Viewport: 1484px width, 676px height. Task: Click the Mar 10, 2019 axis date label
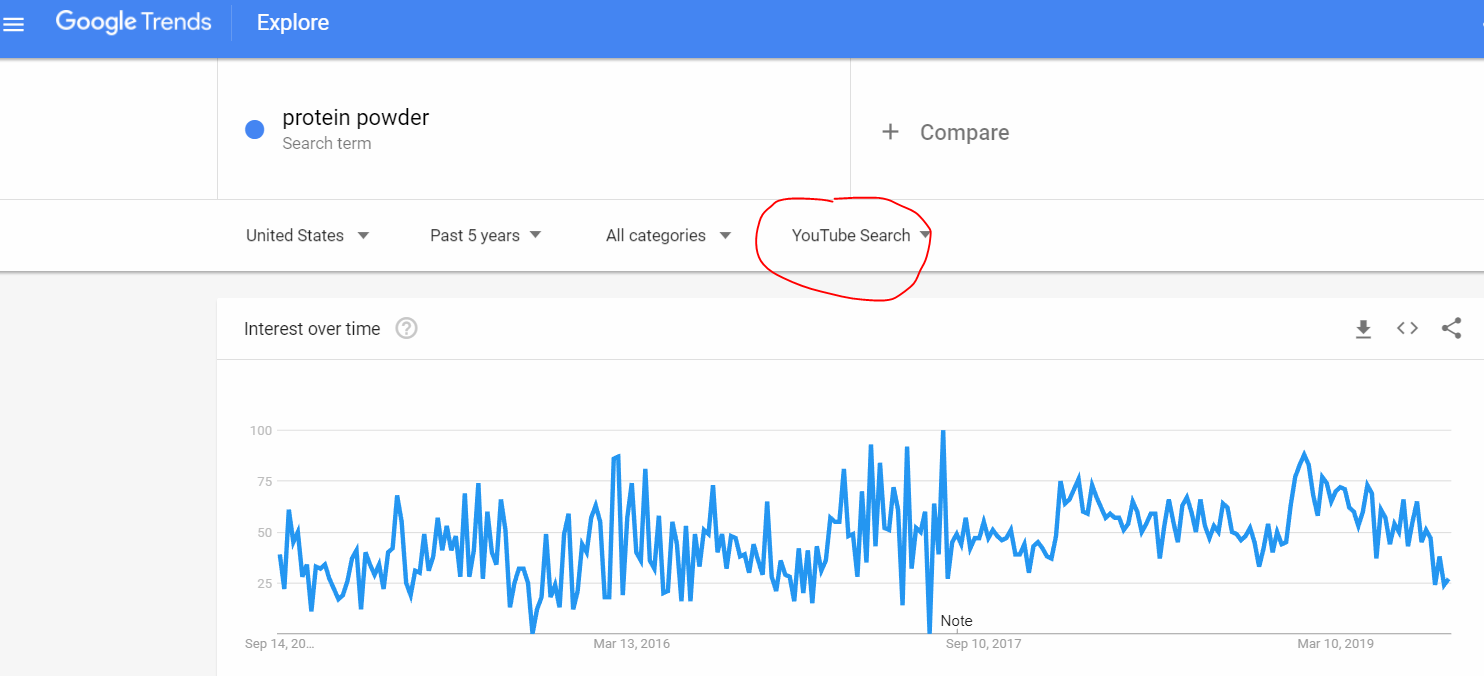pyautogui.click(x=1335, y=644)
